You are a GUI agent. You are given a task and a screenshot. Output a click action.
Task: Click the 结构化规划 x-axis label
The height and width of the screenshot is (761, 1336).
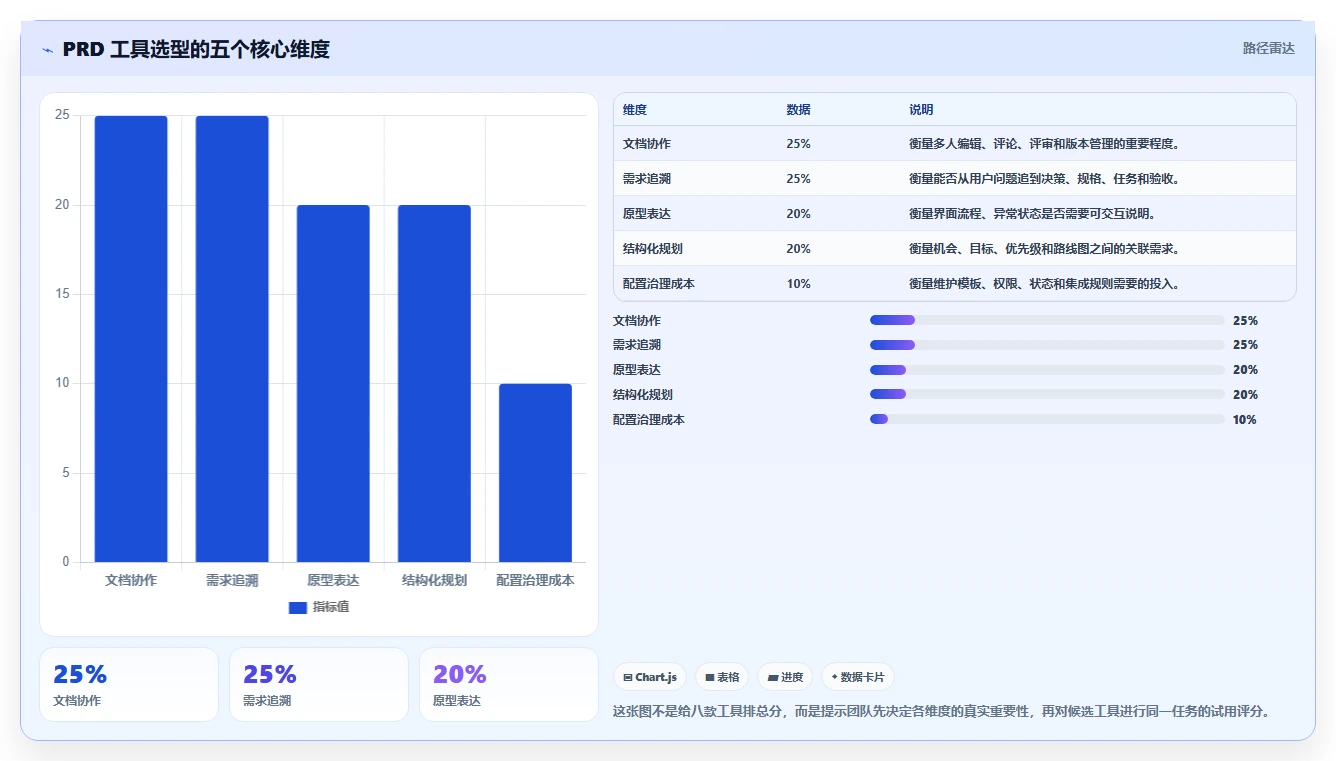click(434, 580)
